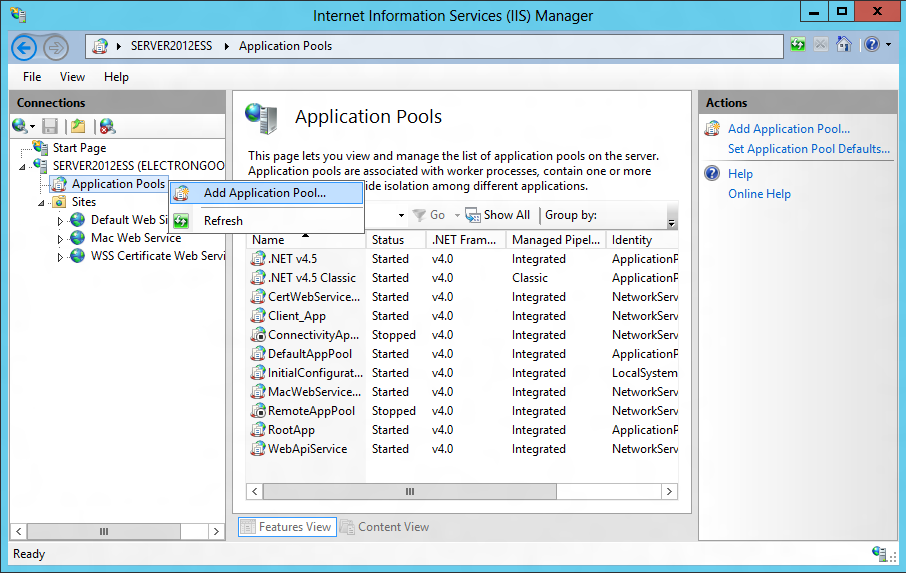Collapse the Sites node

pos(41,203)
